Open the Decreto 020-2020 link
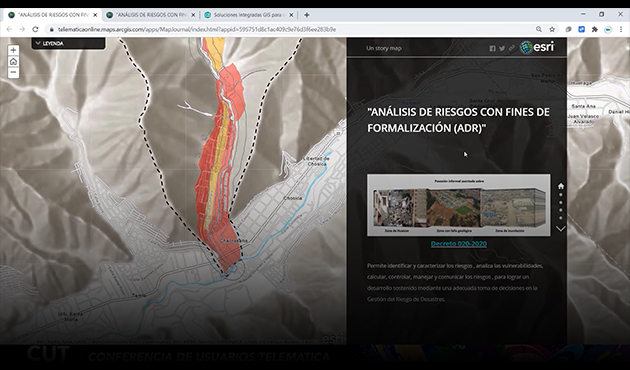Viewport: 630px width, 370px height. [x=458, y=243]
